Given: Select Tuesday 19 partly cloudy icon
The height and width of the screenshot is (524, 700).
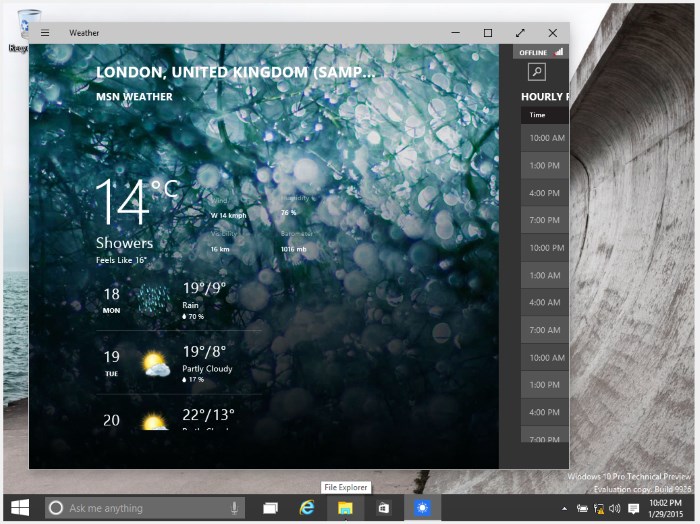Looking at the screenshot, I should pos(155,364).
